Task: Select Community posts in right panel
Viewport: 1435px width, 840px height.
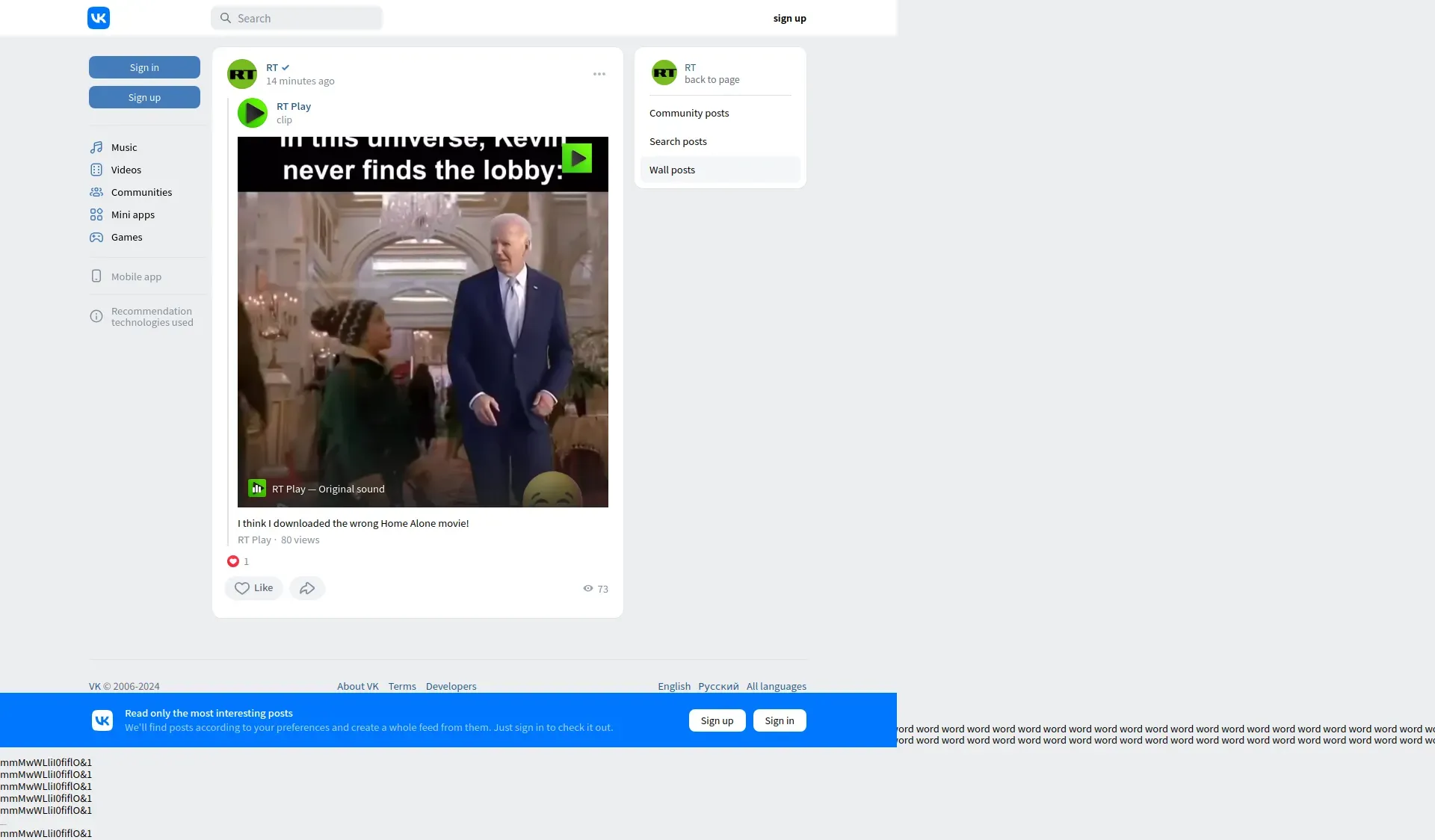Action: [689, 113]
